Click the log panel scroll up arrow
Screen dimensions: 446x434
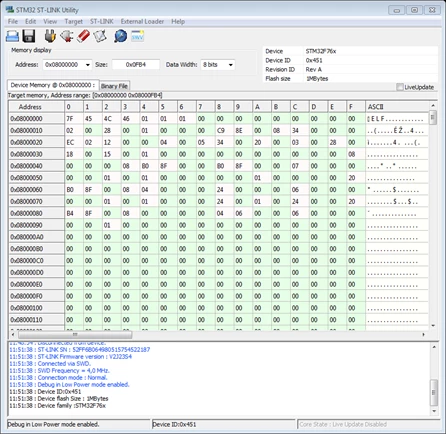(434, 347)
